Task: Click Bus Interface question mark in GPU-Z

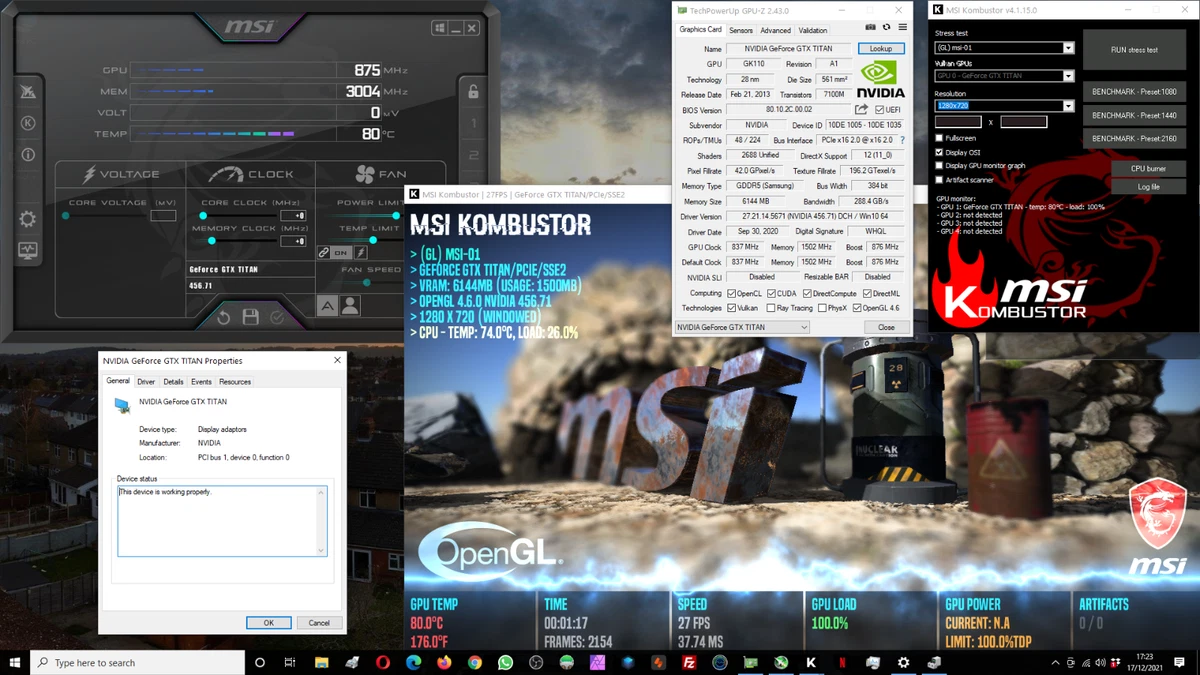Action: (902, 140)
